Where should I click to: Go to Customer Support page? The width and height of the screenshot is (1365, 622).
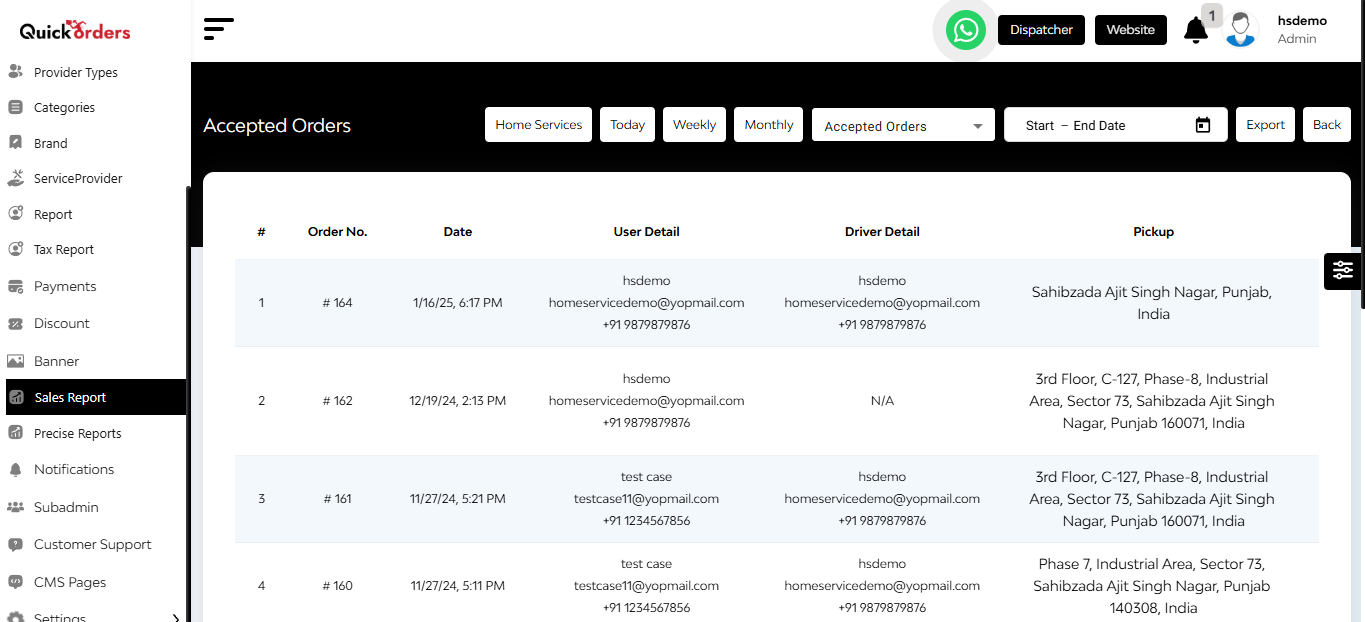coord(93,544)
